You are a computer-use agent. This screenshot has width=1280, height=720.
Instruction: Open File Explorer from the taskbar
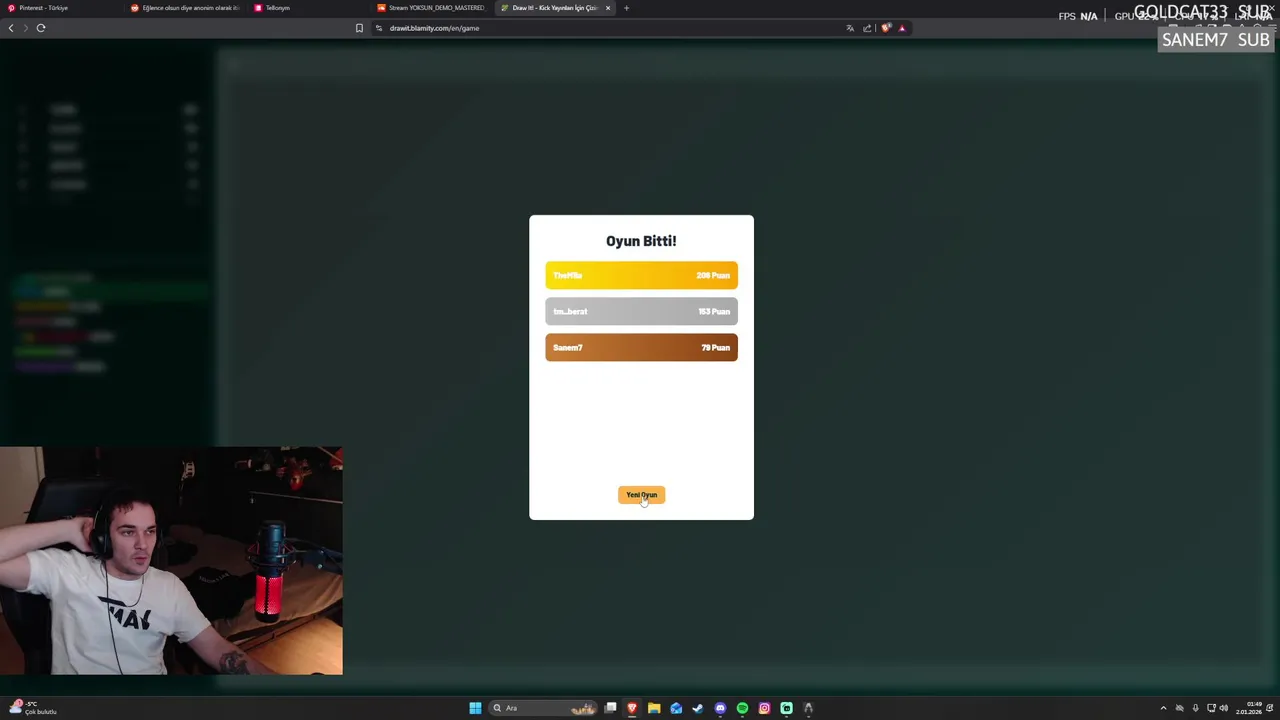[654, 708]
